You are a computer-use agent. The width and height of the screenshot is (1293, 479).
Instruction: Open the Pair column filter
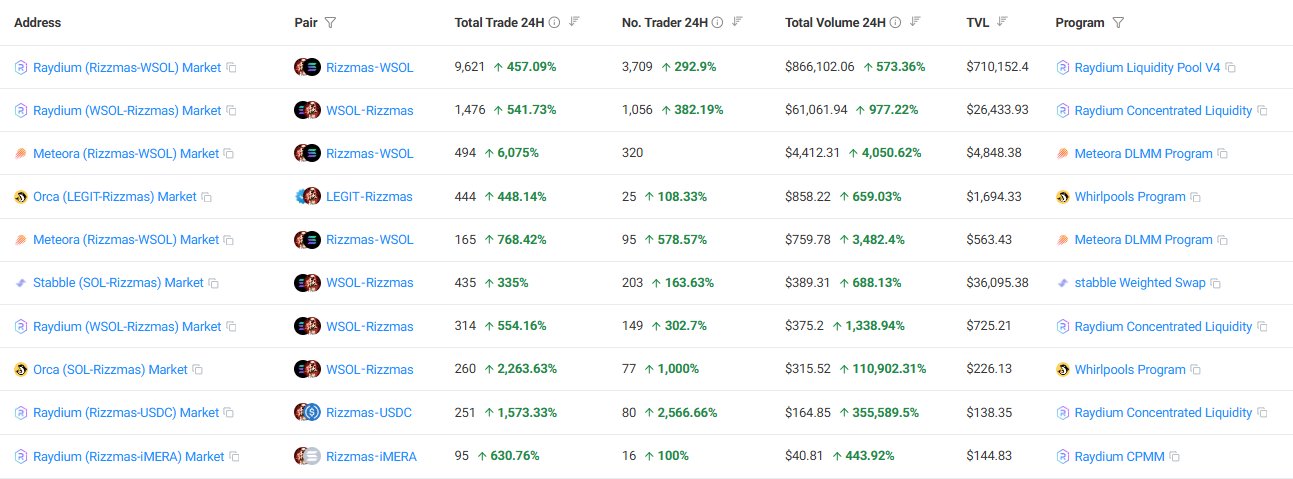331,23
